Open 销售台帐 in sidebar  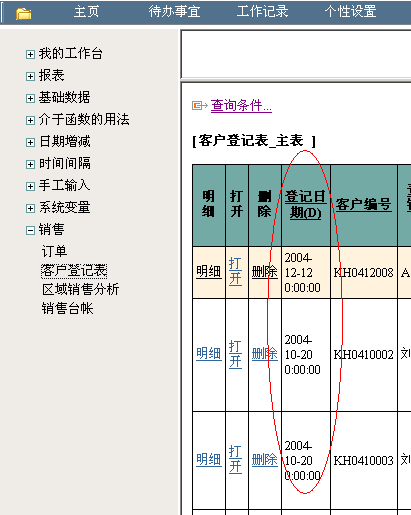67,308
